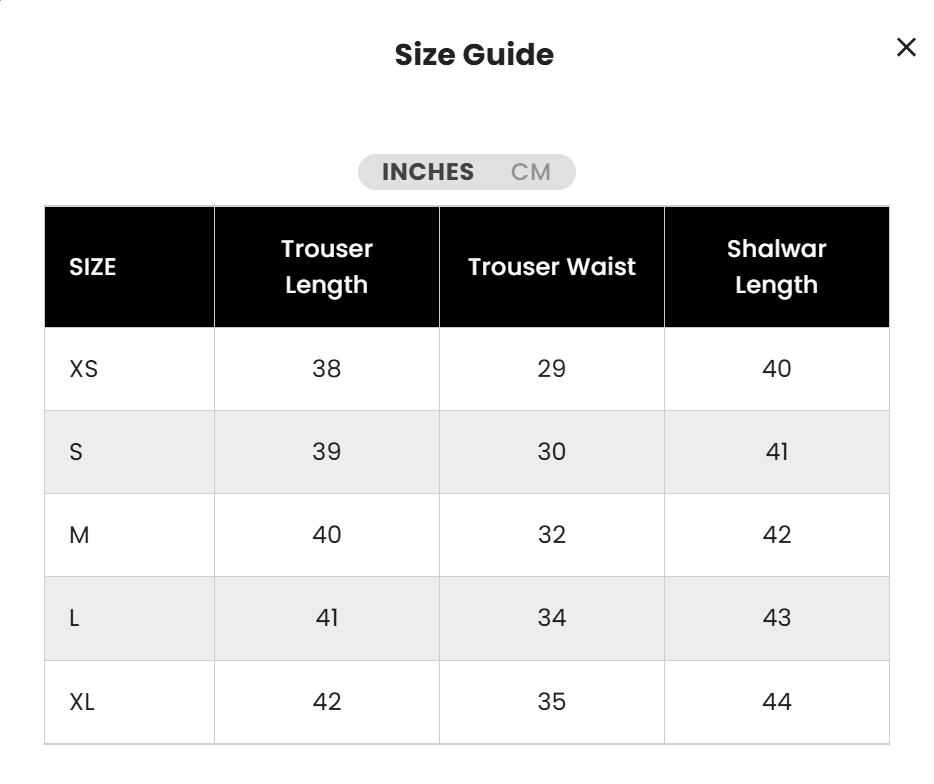Click XS shalwar length value 40
Image resolution: width=934 pixels, height=784 pixels.
pyautogui.click(x=777, y=369)
